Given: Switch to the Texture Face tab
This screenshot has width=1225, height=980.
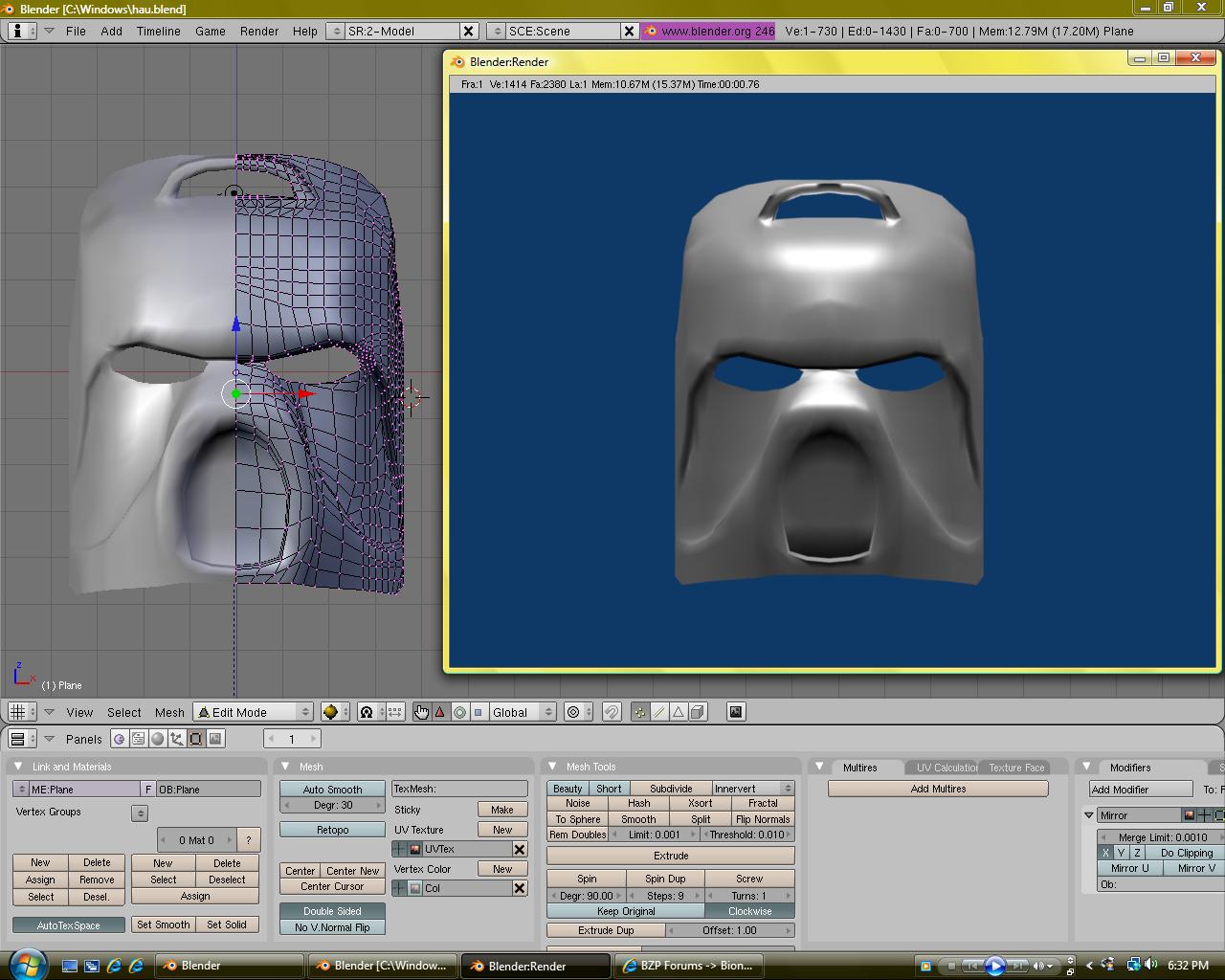Looking at the screenshot, I should click(1016, 768).
